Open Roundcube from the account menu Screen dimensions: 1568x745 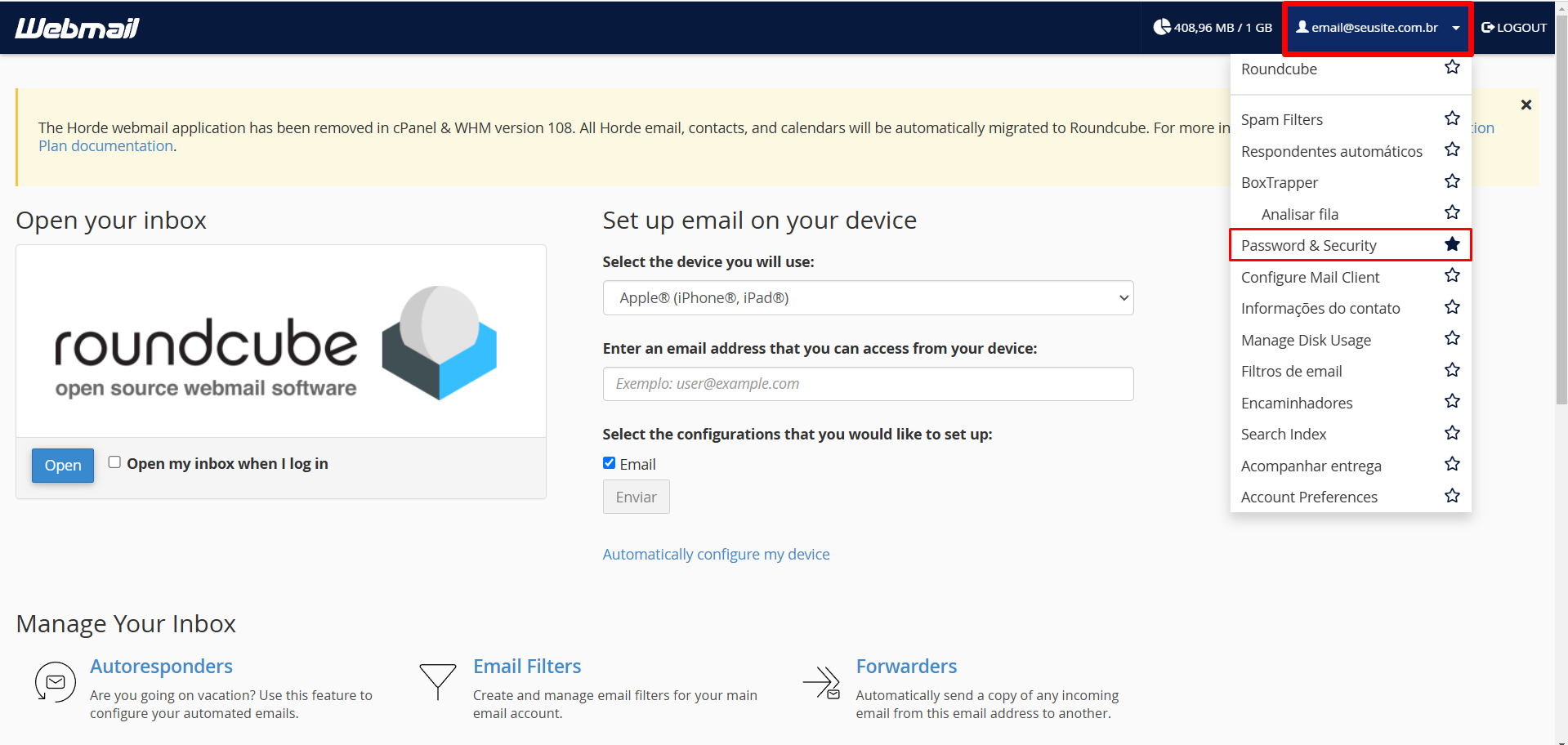1279,69
